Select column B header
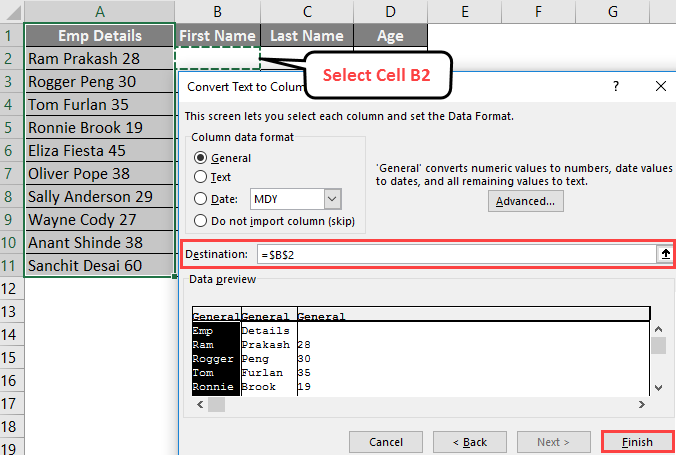676x455 pixels. tap(217, 12)
